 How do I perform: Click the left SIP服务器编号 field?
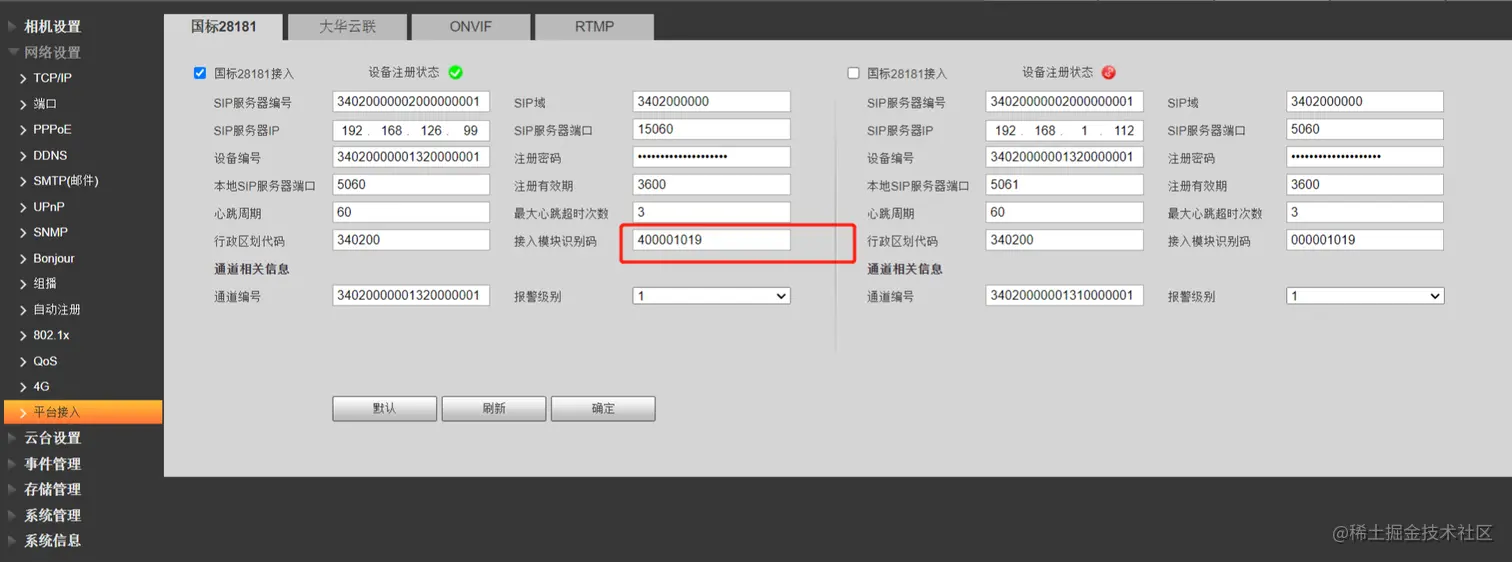(x=411, y=102)
